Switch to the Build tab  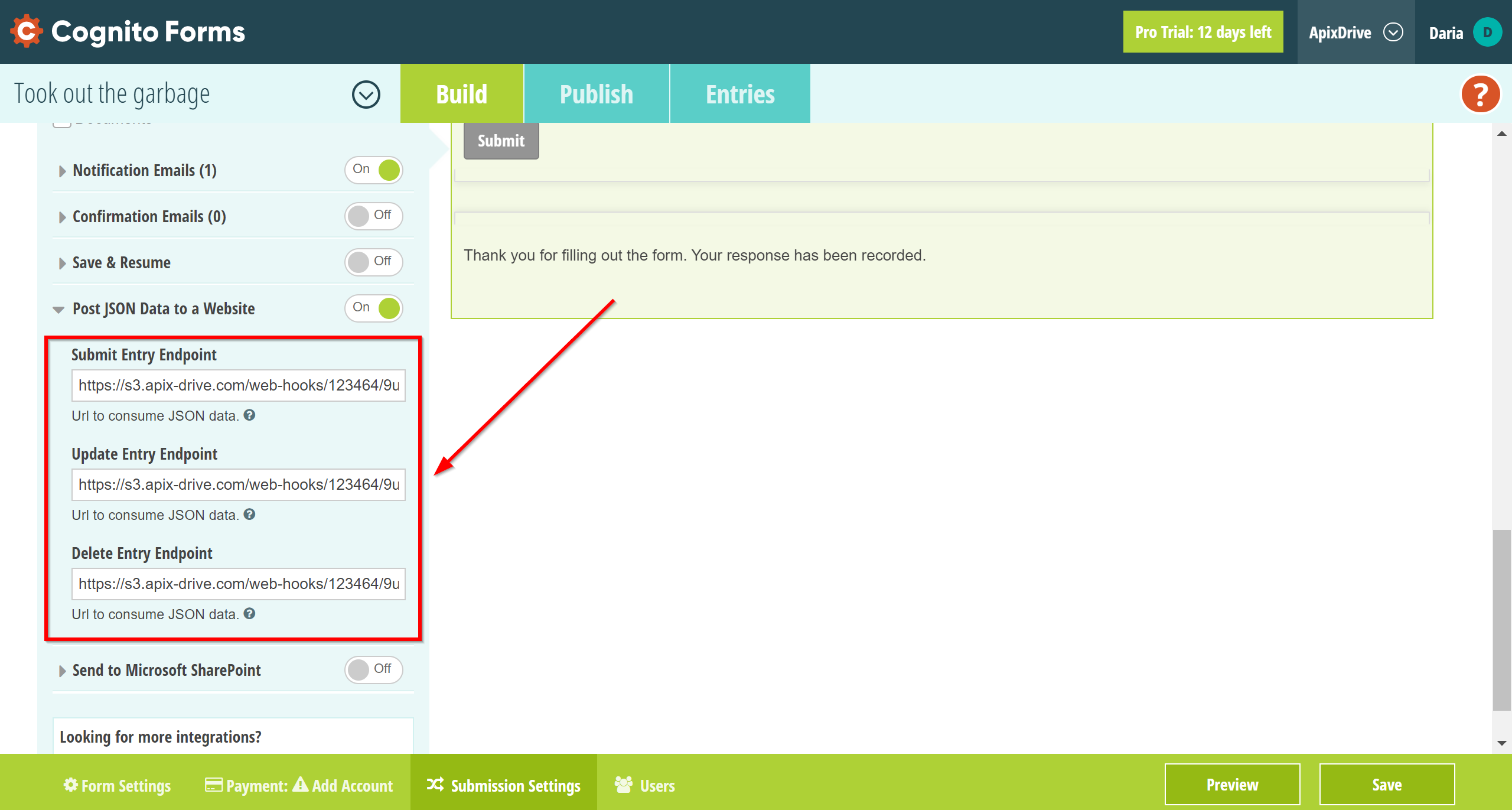coord(462,94)
